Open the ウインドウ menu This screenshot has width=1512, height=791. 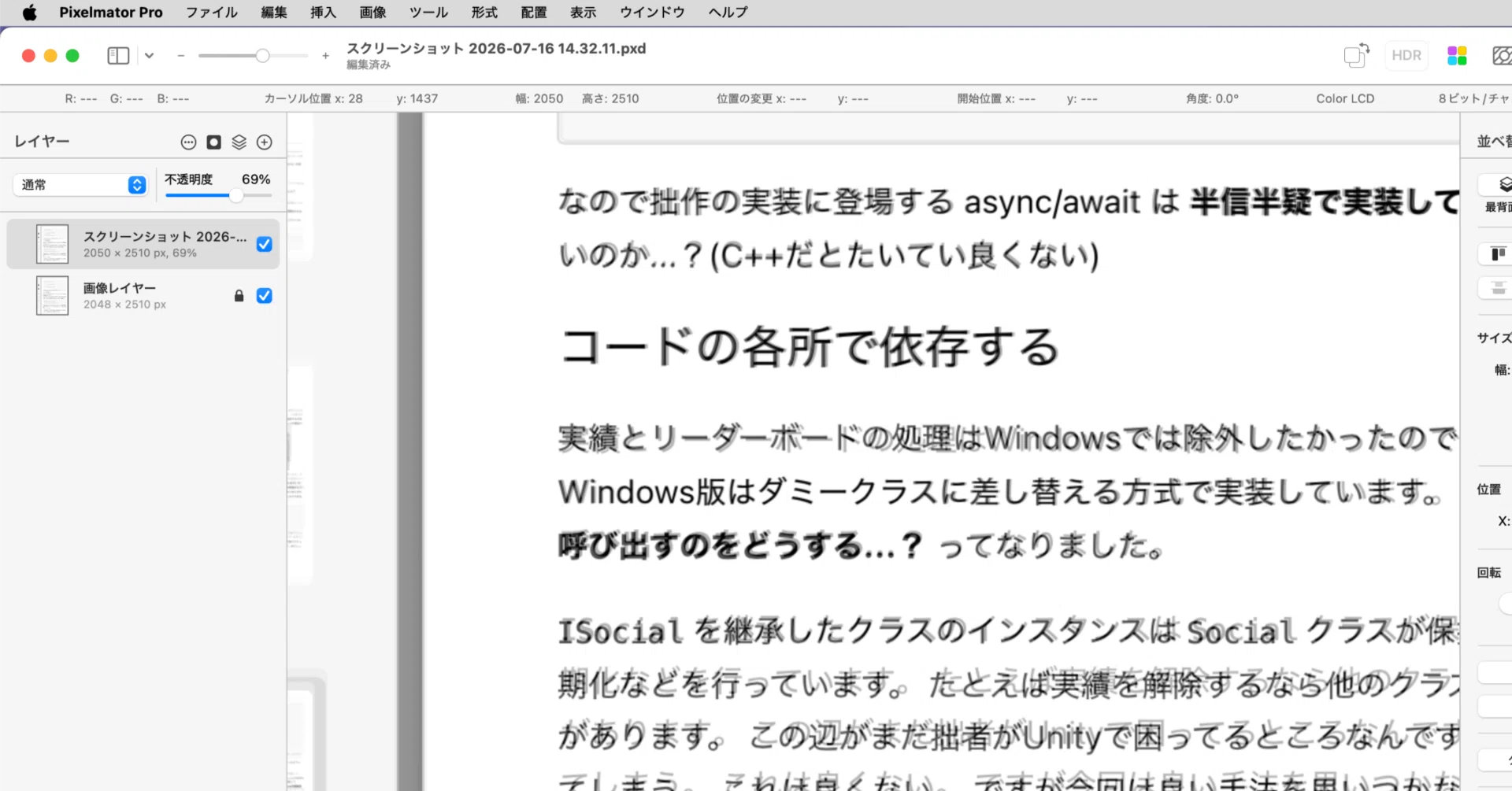click(x=652, y=13)
